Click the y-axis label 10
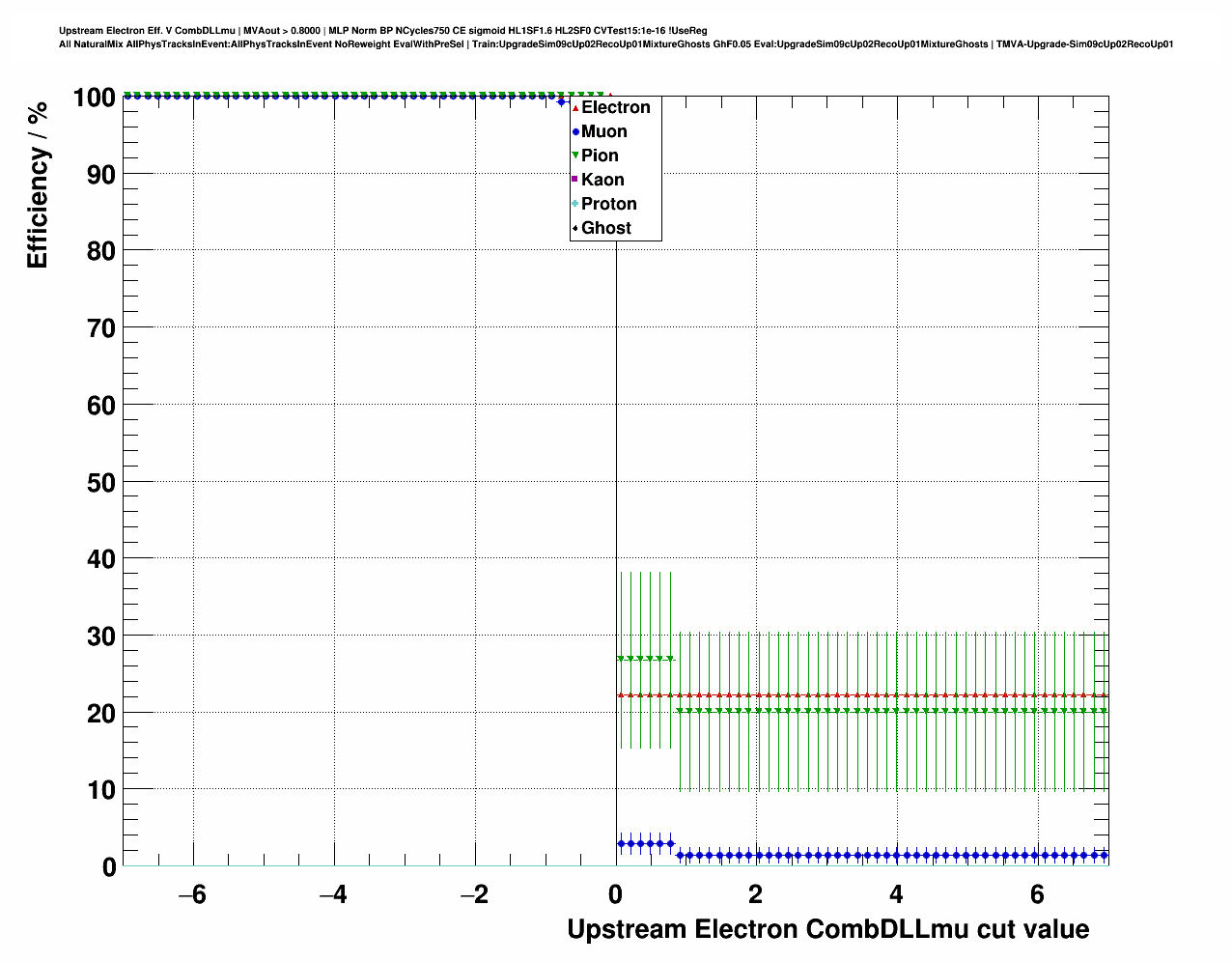1232x962 pixels. [x=100, y=790]
